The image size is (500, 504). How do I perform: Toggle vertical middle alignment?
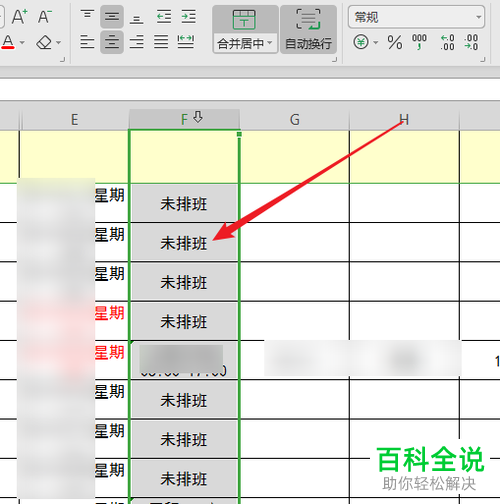pyautogui.click(x=112, y=16)
